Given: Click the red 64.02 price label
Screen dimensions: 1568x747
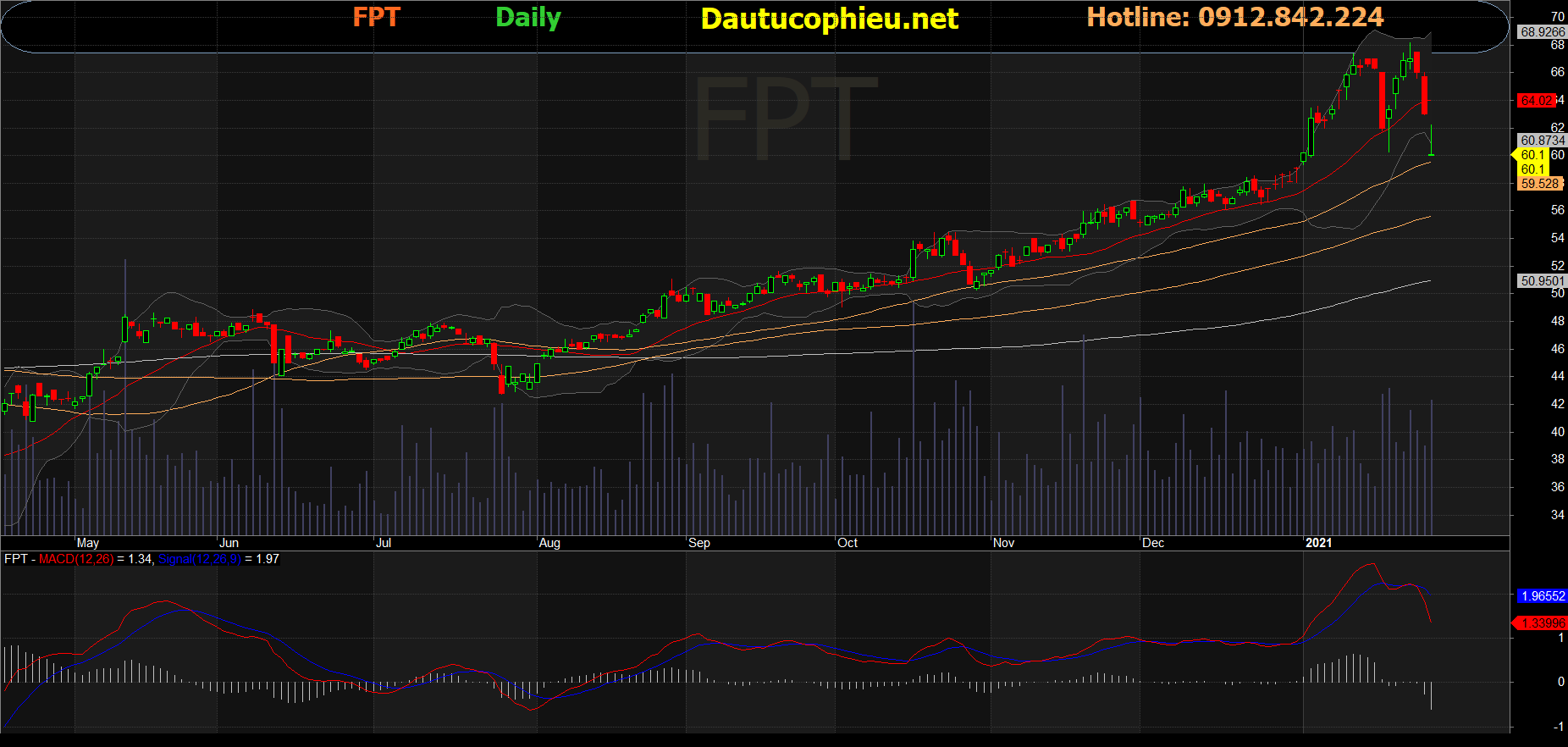Looking at the screenshot, I should click(x=1537, y=101).
